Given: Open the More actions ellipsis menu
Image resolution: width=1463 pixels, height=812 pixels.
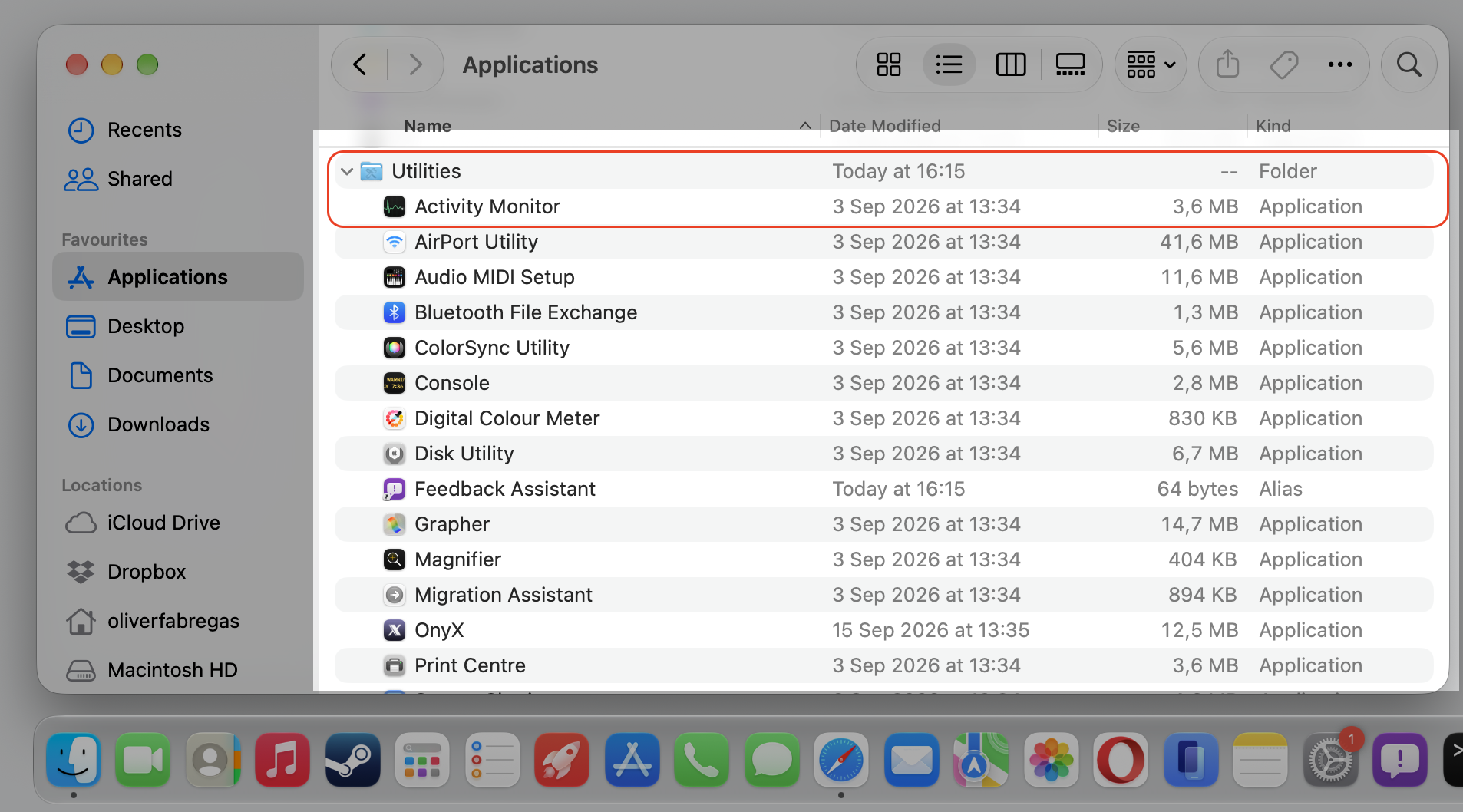Looking at the screenshot, I should [1339, 64].
